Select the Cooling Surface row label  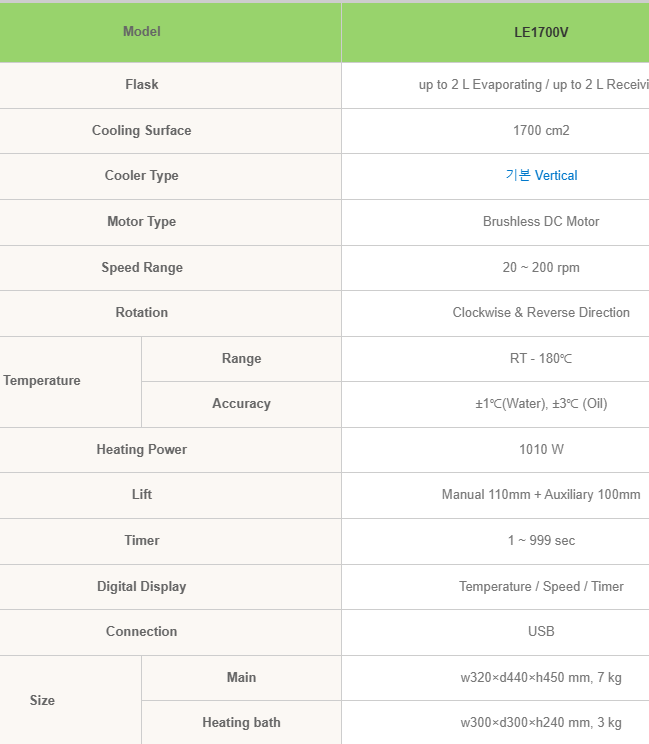click(x=142, y=131)
